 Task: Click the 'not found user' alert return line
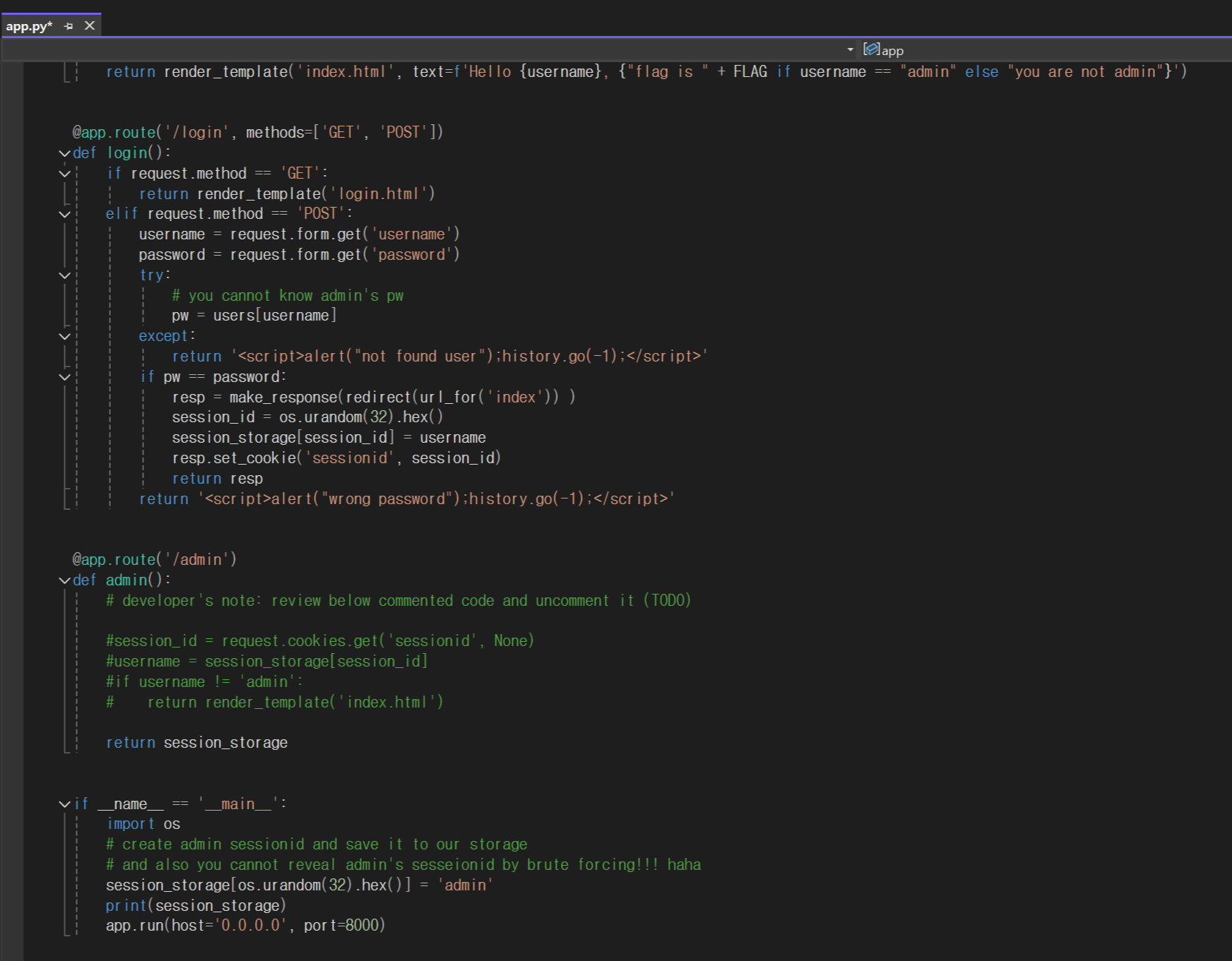coord(439,357)
